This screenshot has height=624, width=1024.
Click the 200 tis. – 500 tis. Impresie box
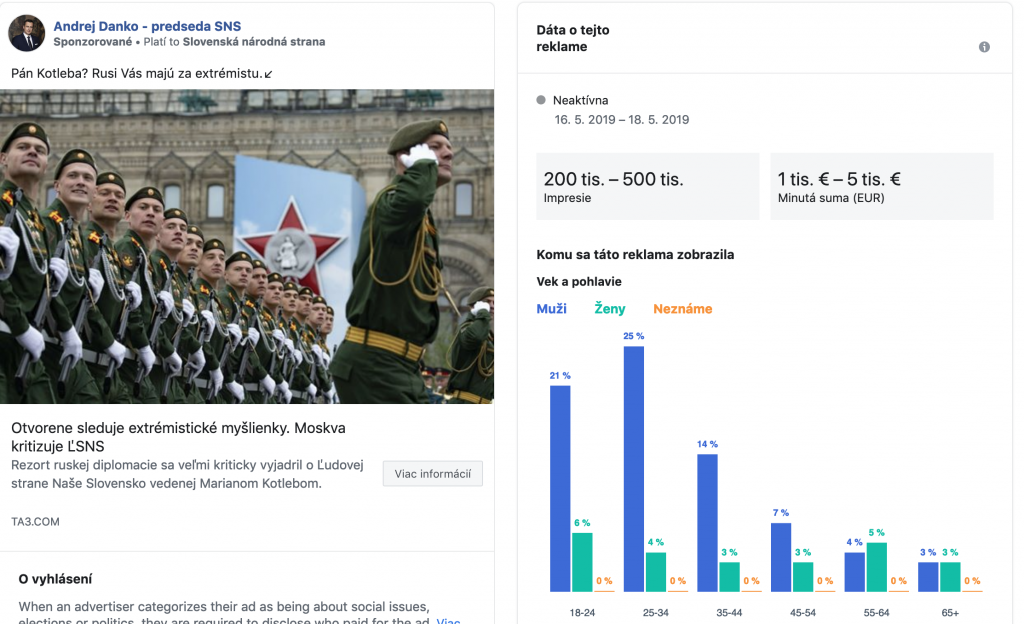(648, 186)
